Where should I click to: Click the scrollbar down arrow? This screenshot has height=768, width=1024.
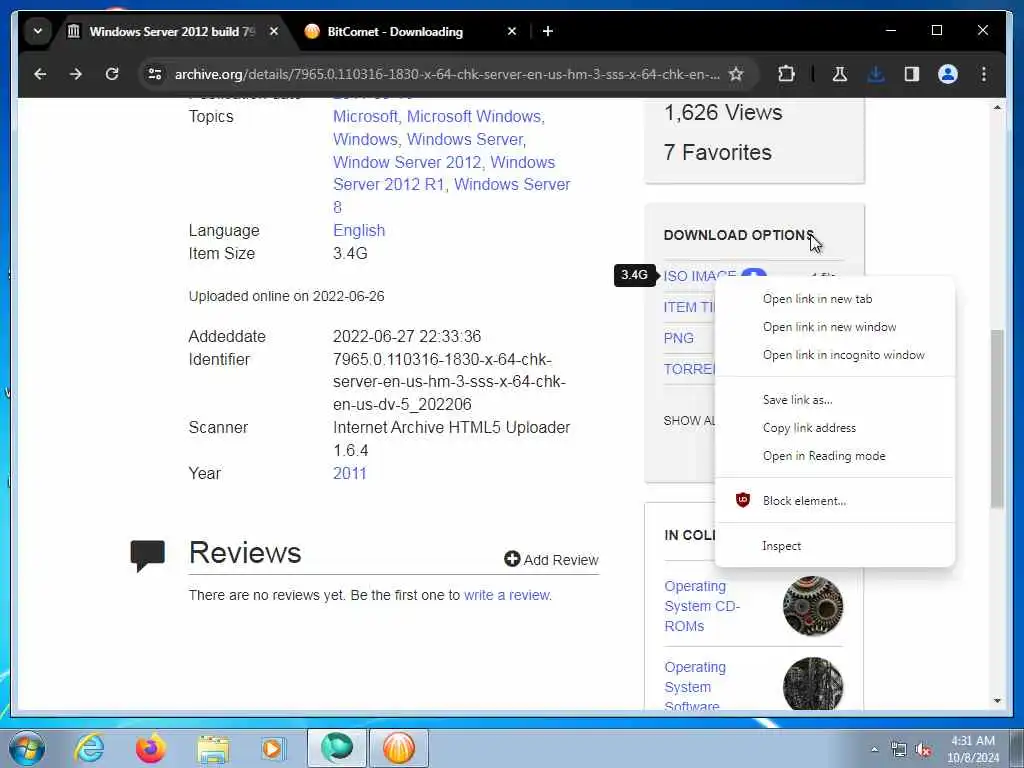point(997,701)
